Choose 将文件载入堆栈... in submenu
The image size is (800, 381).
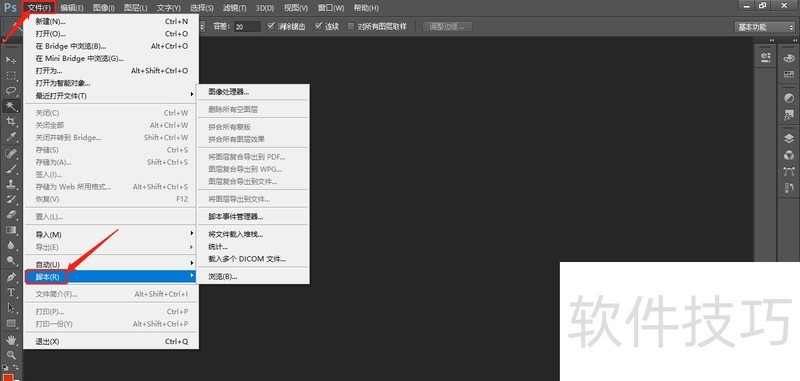click(253, 235)
